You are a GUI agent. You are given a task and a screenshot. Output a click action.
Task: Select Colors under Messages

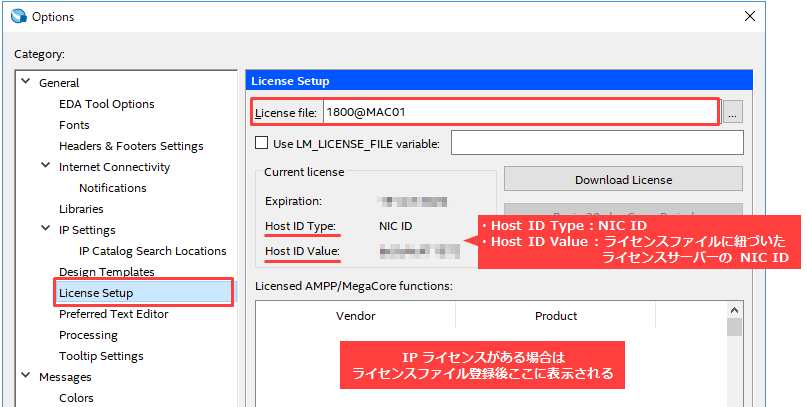click(x=76, y=398)
